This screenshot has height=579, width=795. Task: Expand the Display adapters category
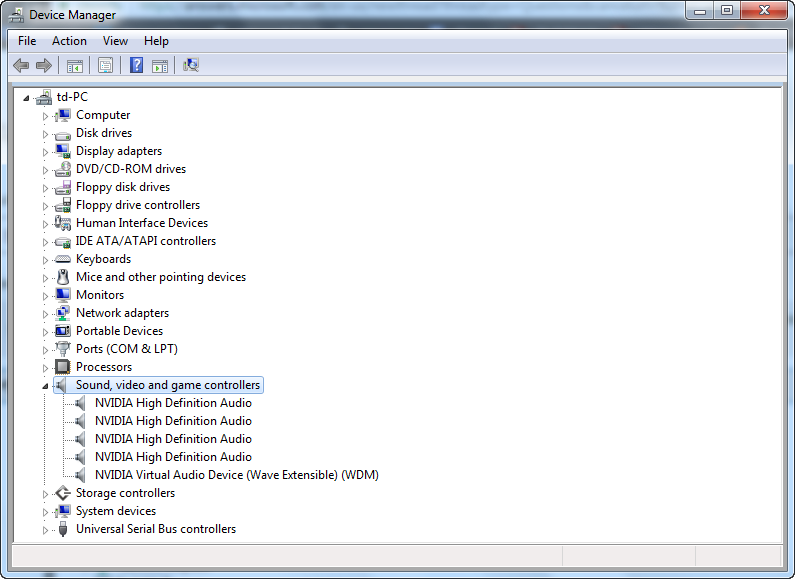[x=45, y=152]
